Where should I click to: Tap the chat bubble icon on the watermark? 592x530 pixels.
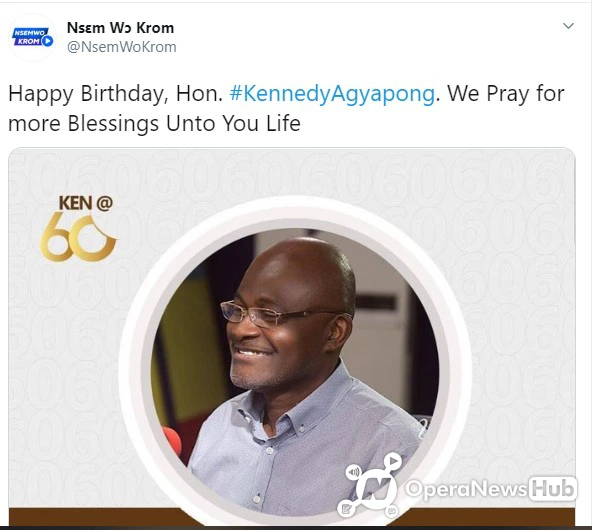pos(392,512)
